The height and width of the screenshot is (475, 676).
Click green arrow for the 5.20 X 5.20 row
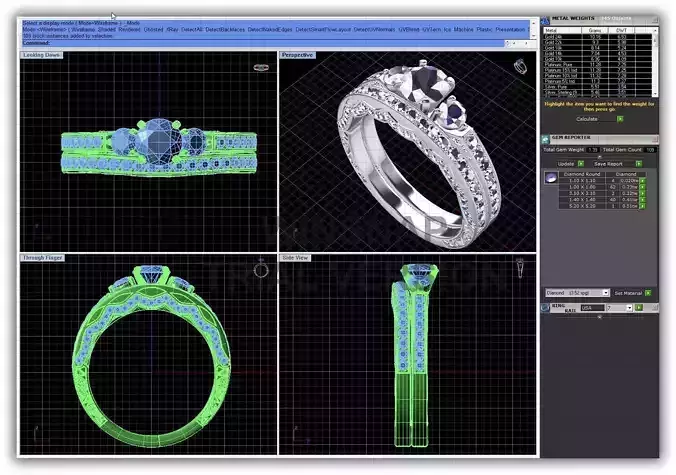pos(642,206)
